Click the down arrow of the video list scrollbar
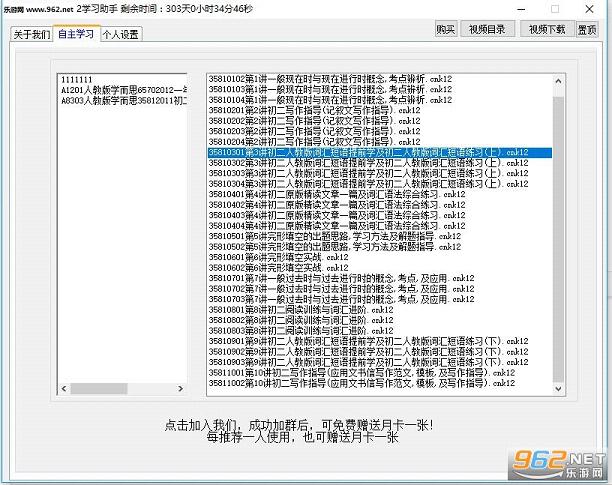This screenshot has width=612, height=485. coord(558,389)
